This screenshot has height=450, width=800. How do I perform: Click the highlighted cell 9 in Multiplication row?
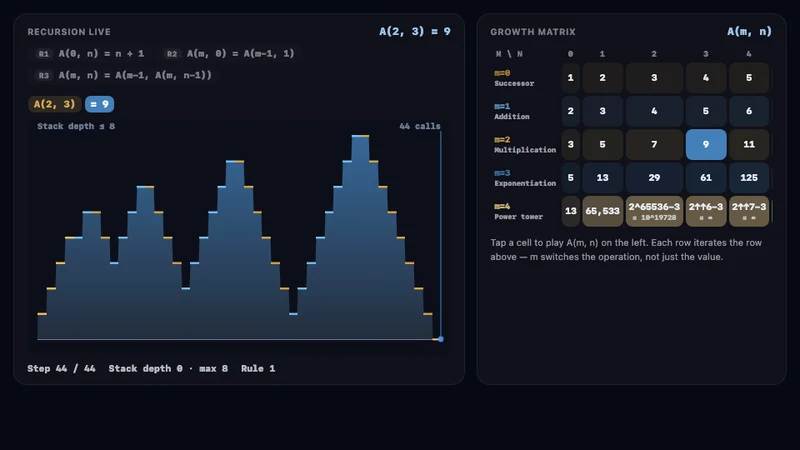(x=706, y=144)
